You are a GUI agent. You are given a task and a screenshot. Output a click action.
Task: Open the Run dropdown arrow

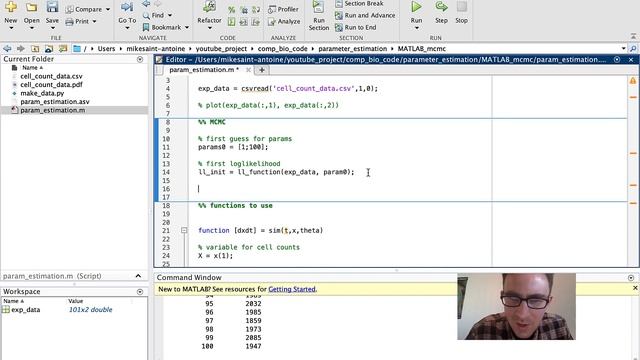pos(416,28)
